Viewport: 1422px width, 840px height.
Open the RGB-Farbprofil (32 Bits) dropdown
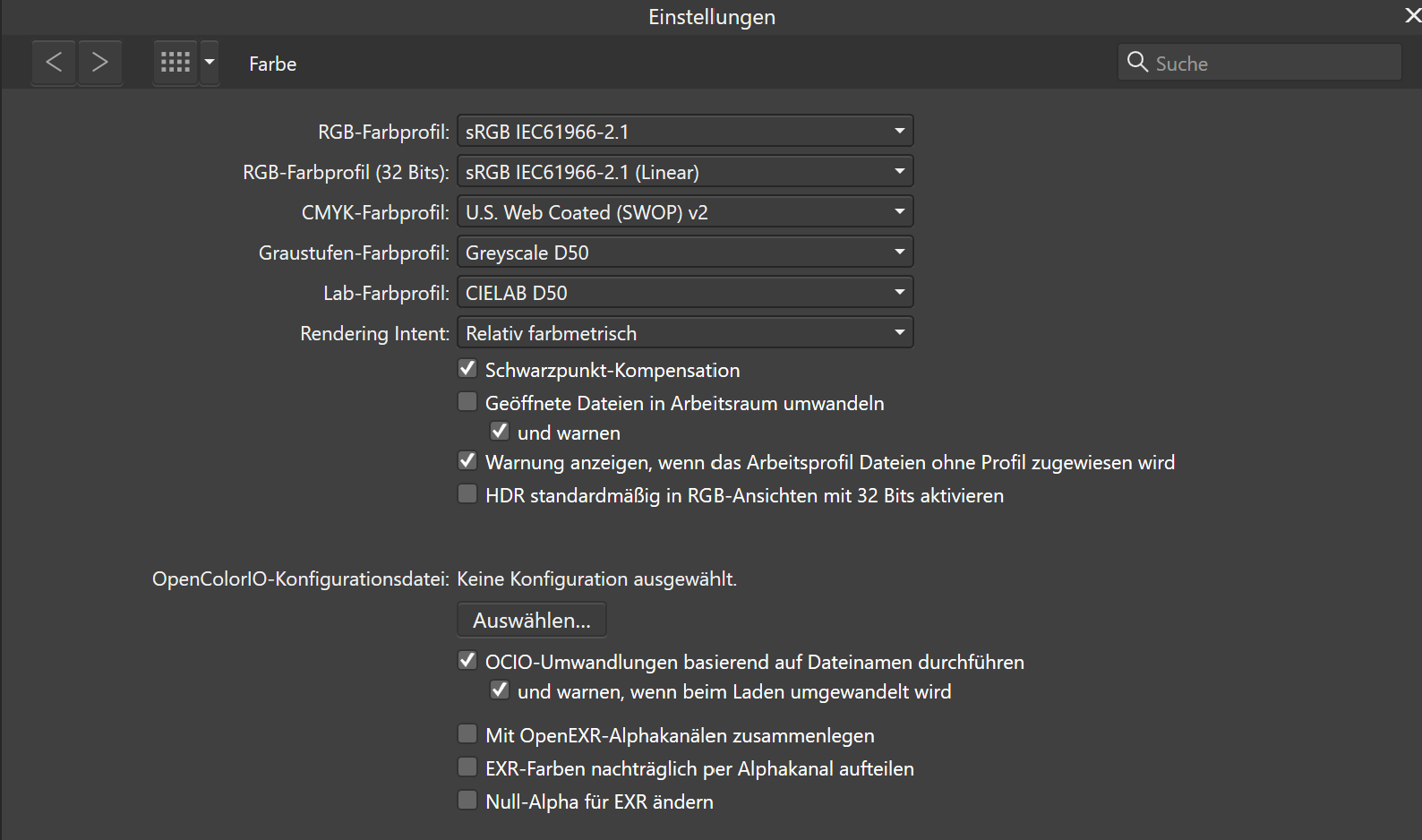[x=685, y=172]
